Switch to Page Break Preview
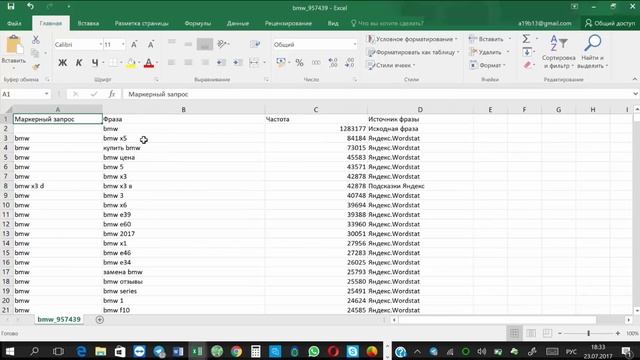The height and width of the screenshot is (360, 640). point(547,333)
